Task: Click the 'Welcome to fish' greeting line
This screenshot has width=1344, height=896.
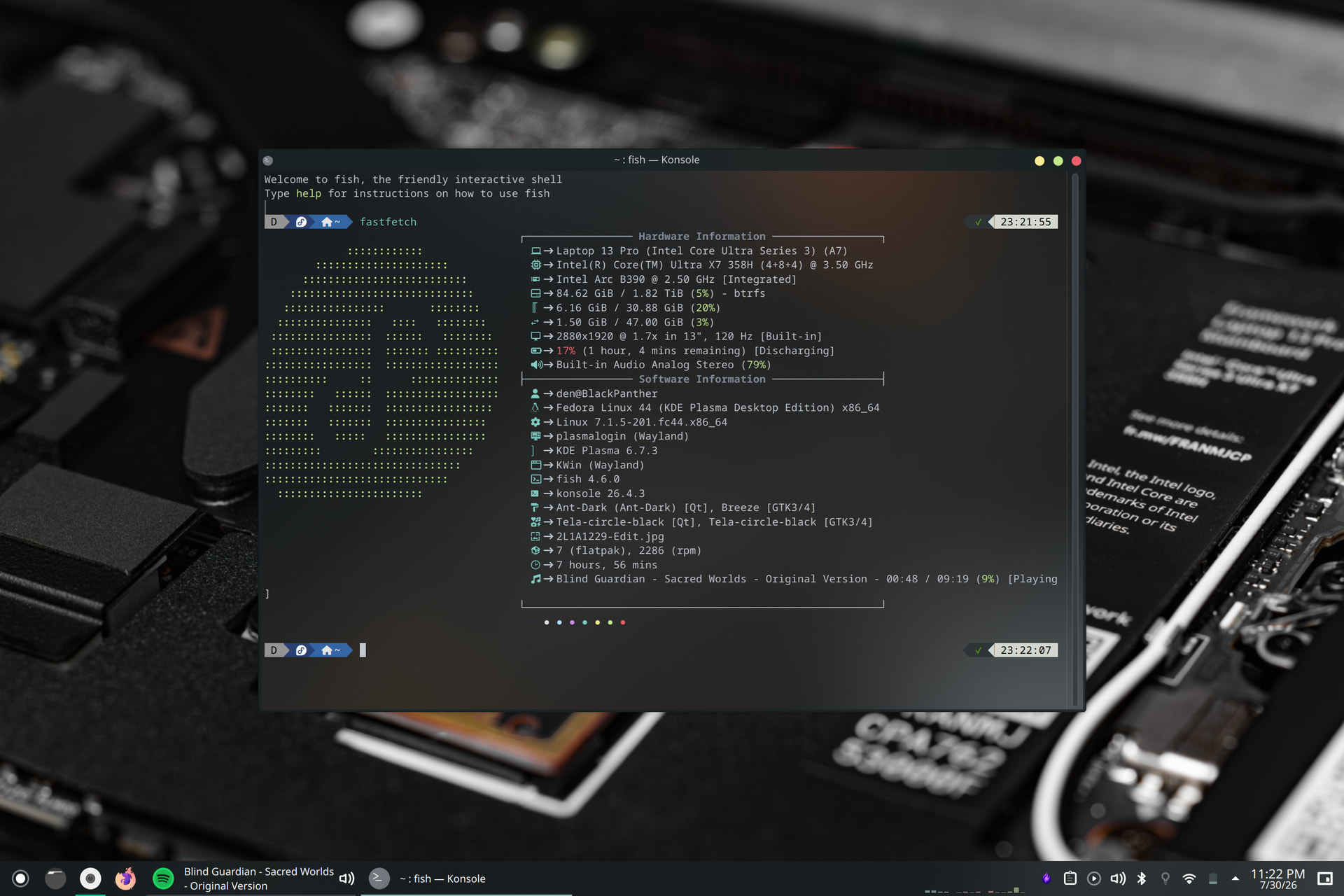Action: pos(413,180)
